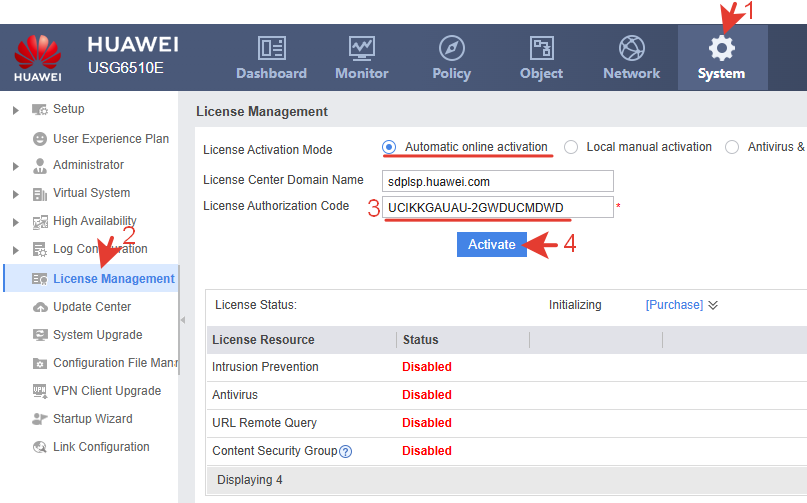Screen dimensions: 807x503
Task: Click the Administrator person icon
Action: tap(40, 165)
